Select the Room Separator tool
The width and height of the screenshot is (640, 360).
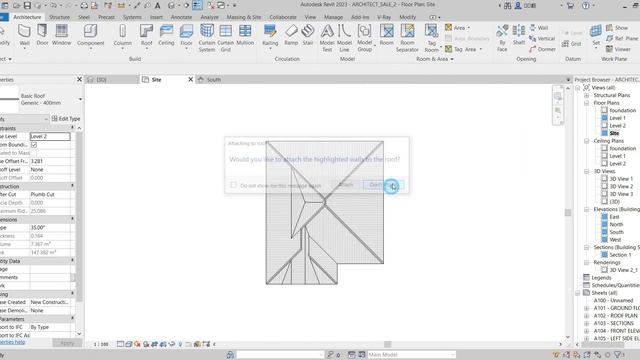[x=407, y=38]
